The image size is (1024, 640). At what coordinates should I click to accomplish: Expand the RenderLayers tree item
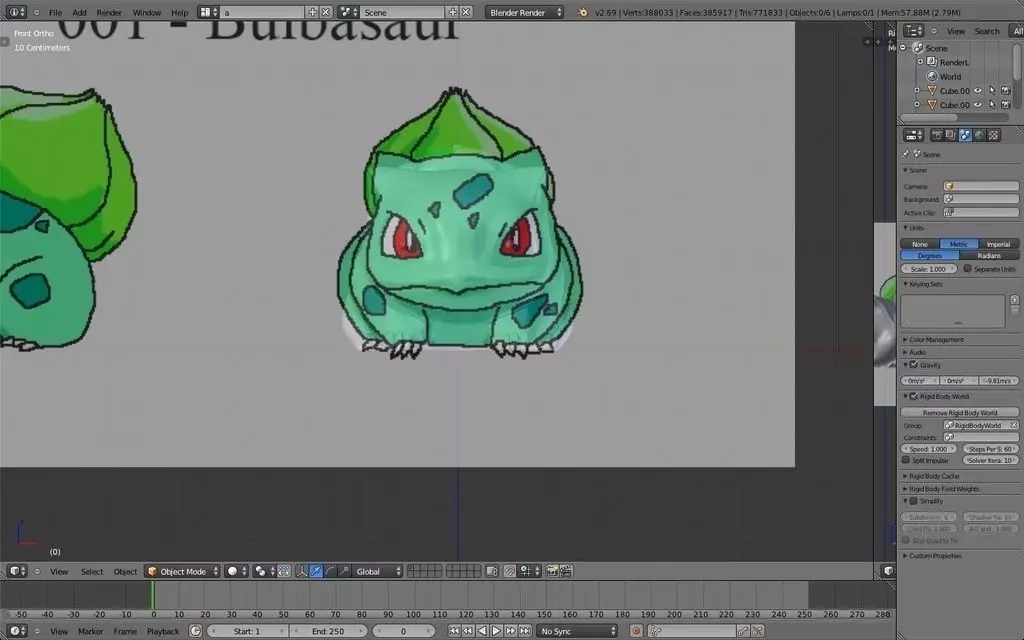[920, 62]
